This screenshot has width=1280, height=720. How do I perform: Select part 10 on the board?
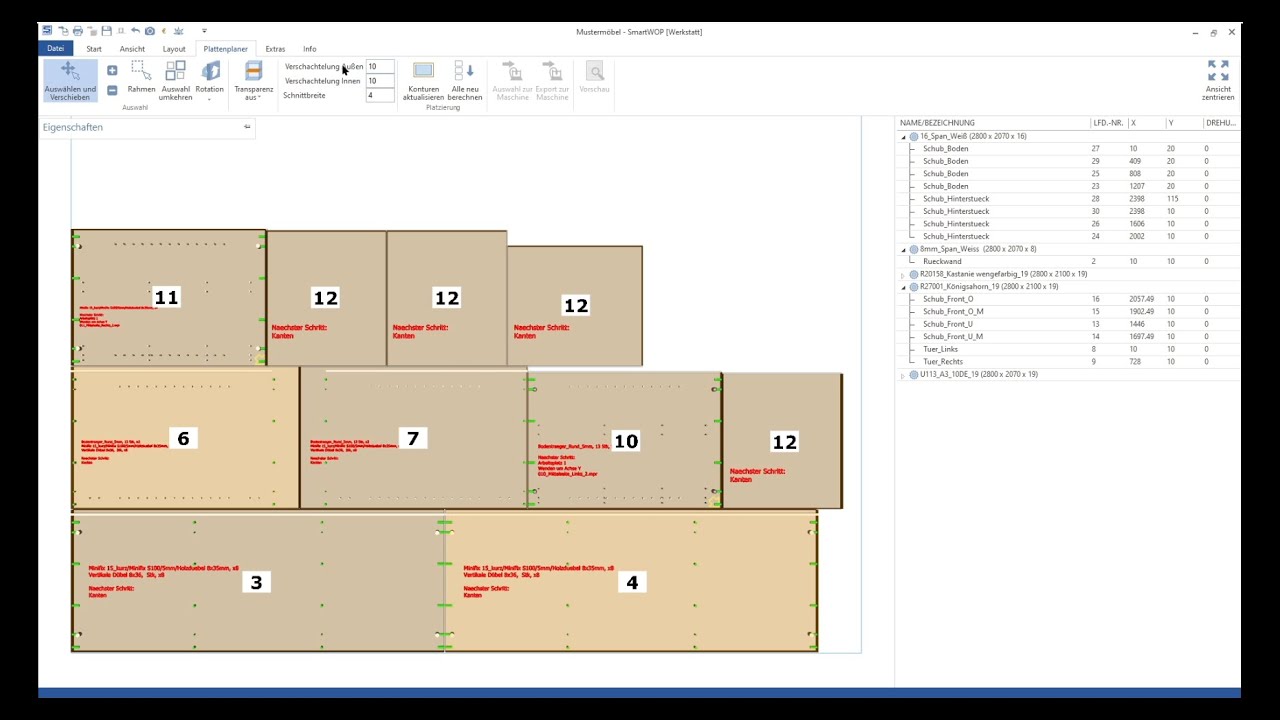(625, 441)
